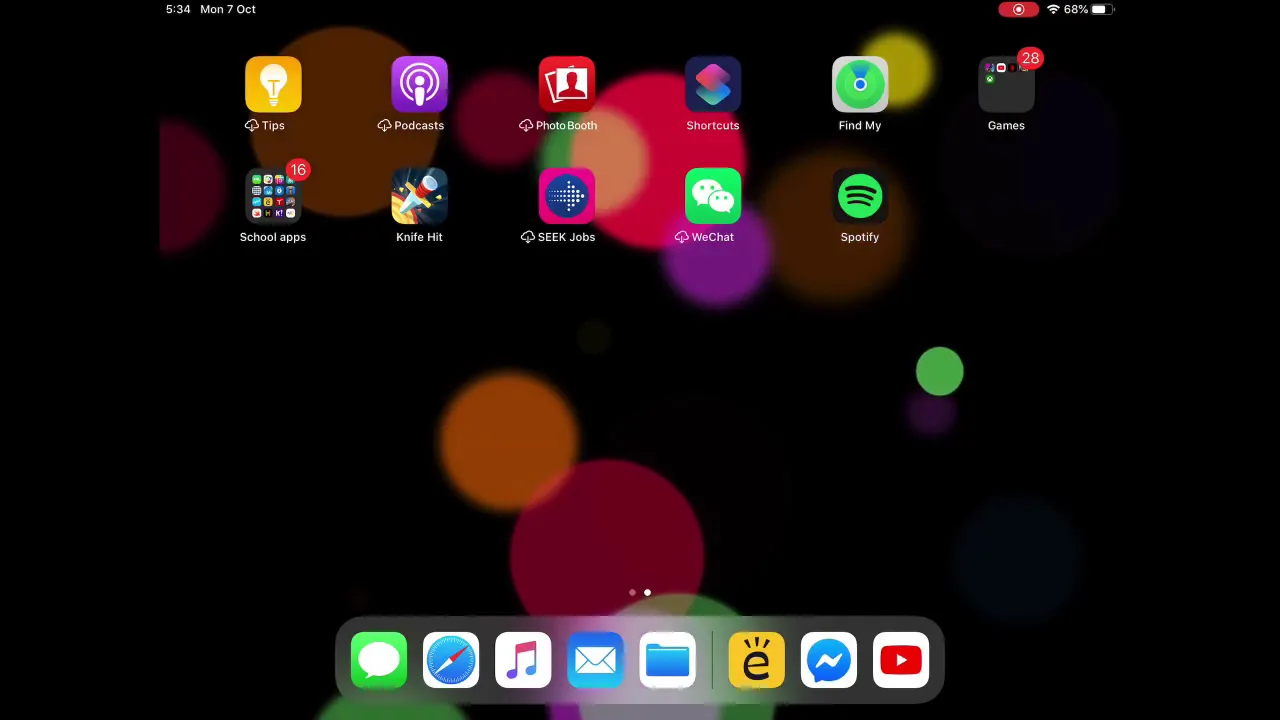The width and height of the screenshot is (1280, 720).
Task: Tap the 'Podcasts' label text
Action: tap(419, 125)
